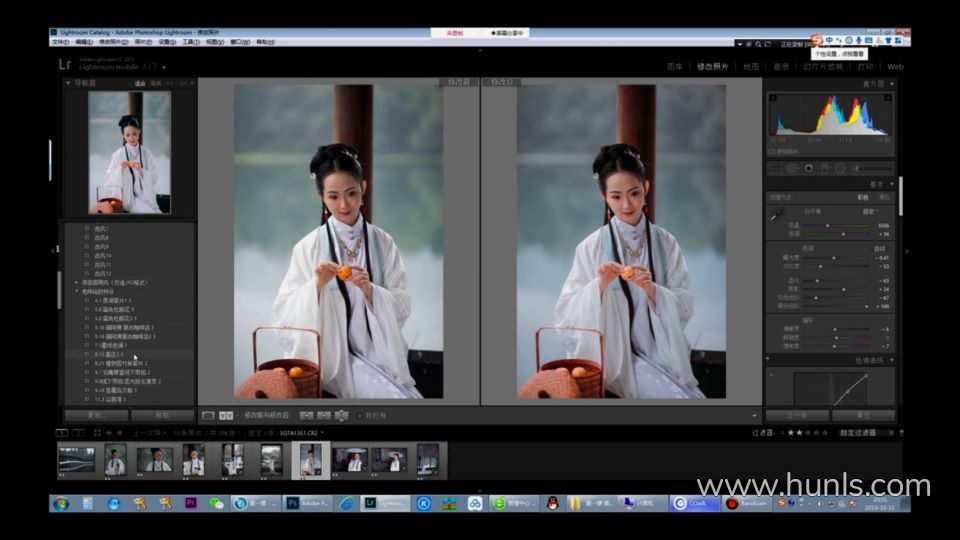This screenshot has height=540, width=960.
Task: Click the 曝光度 exposure slider handle
Action: [834, 258]
